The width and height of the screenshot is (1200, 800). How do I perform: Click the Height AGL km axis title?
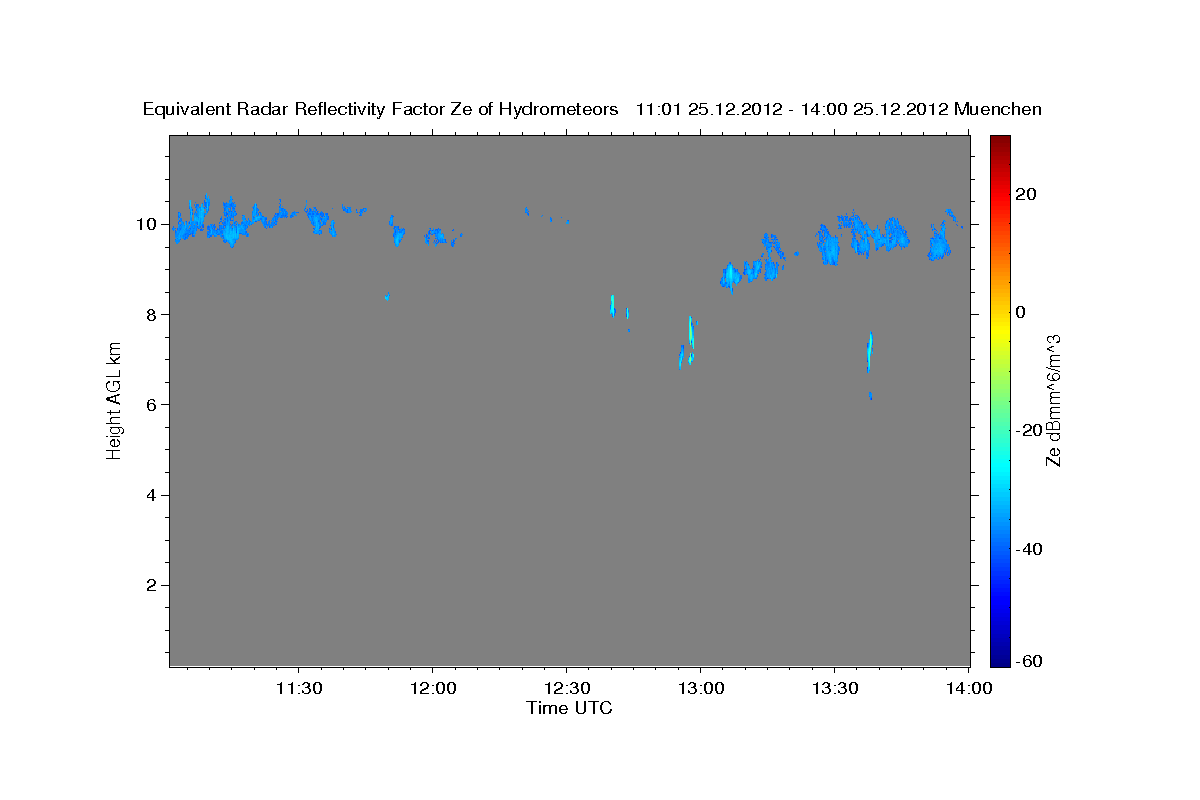pos(114,401)
